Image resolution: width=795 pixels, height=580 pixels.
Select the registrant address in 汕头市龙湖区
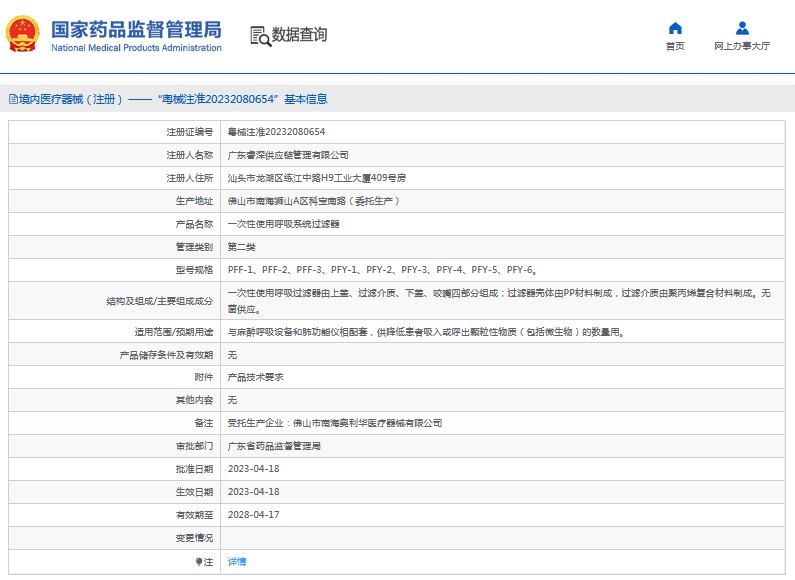click(x=316, y=178)
